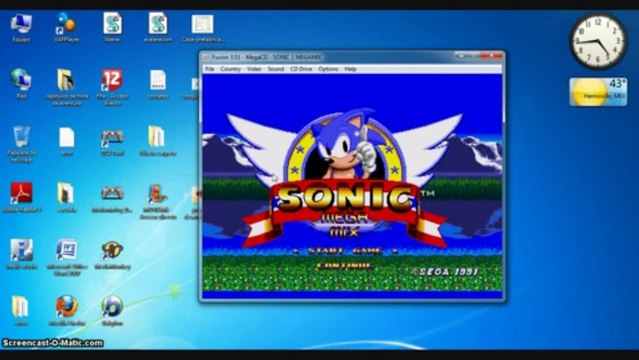Select the studio shortcut below Adobe Reader
Screen dimensions: 639x360
coord(21,254)
